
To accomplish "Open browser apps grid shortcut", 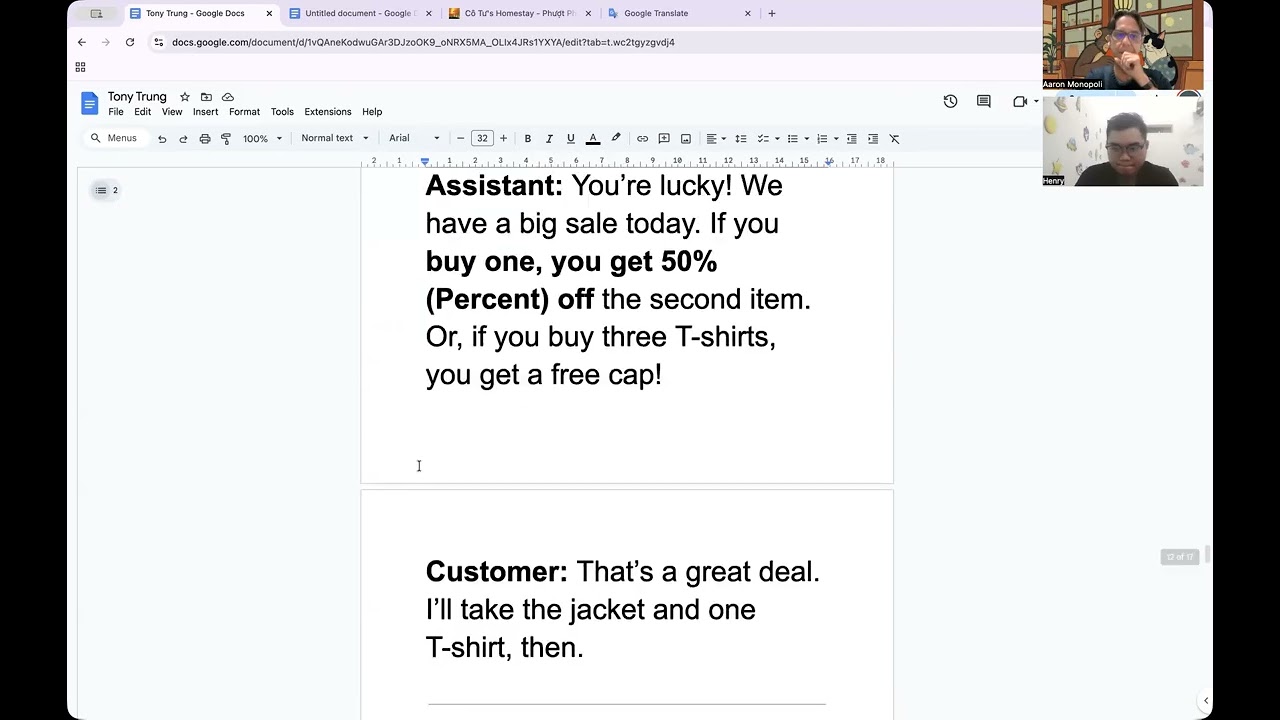I will pos(80,67).
